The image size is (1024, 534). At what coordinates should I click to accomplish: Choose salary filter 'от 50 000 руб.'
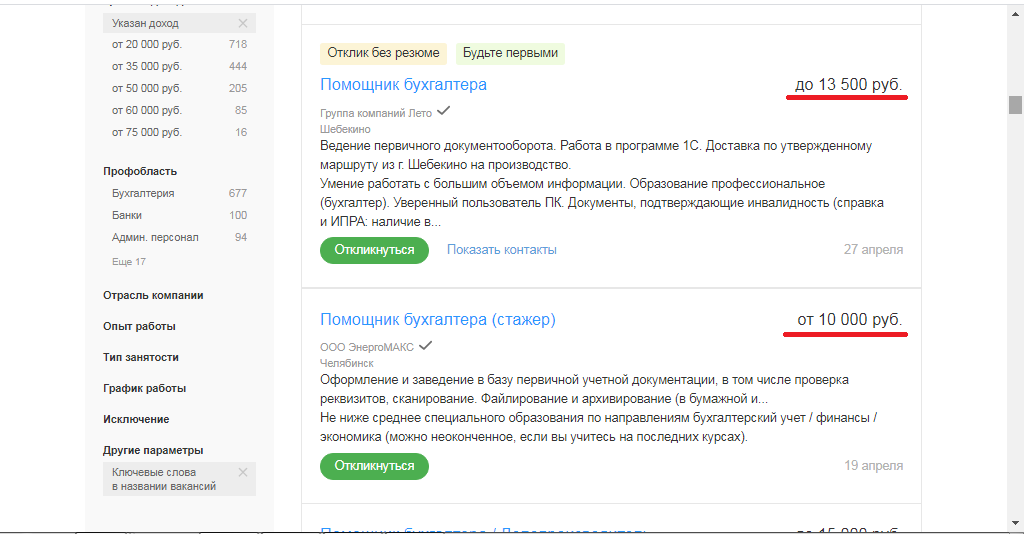[x=147, y=88]
